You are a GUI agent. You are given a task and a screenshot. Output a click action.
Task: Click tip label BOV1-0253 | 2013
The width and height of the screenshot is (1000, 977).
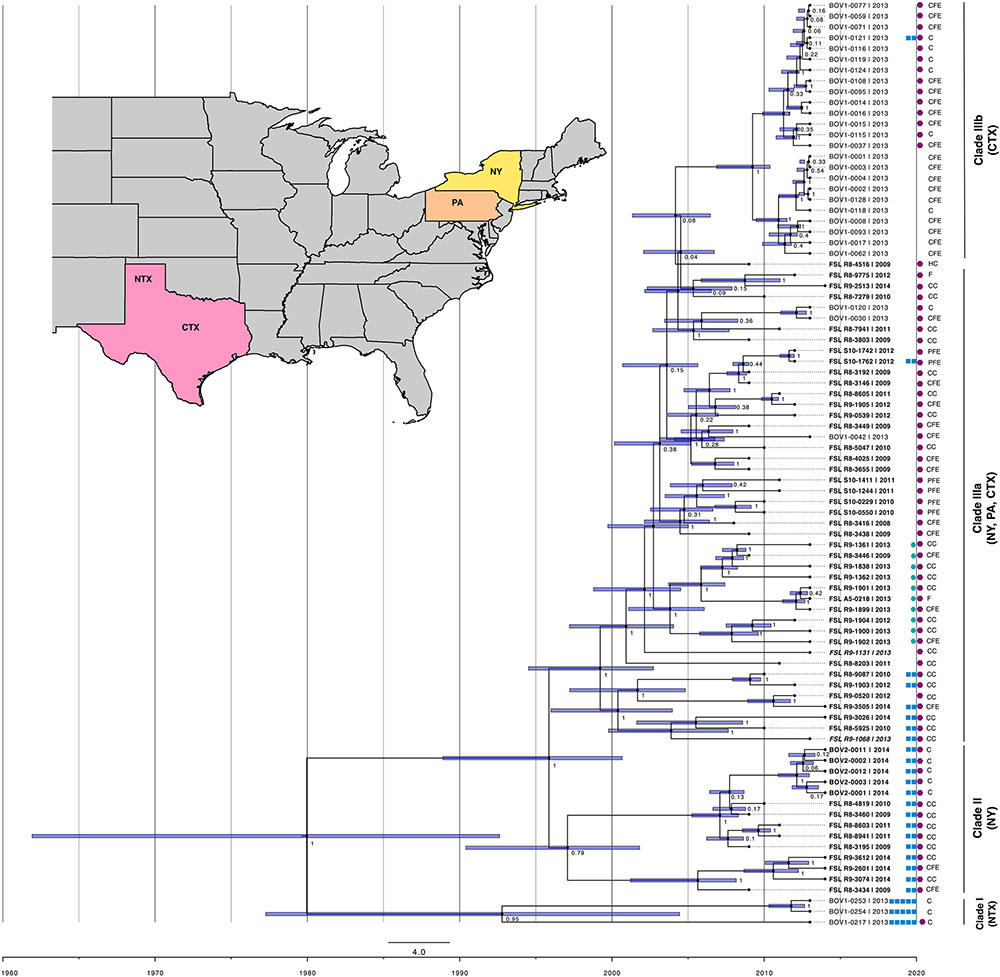point(858,901)
